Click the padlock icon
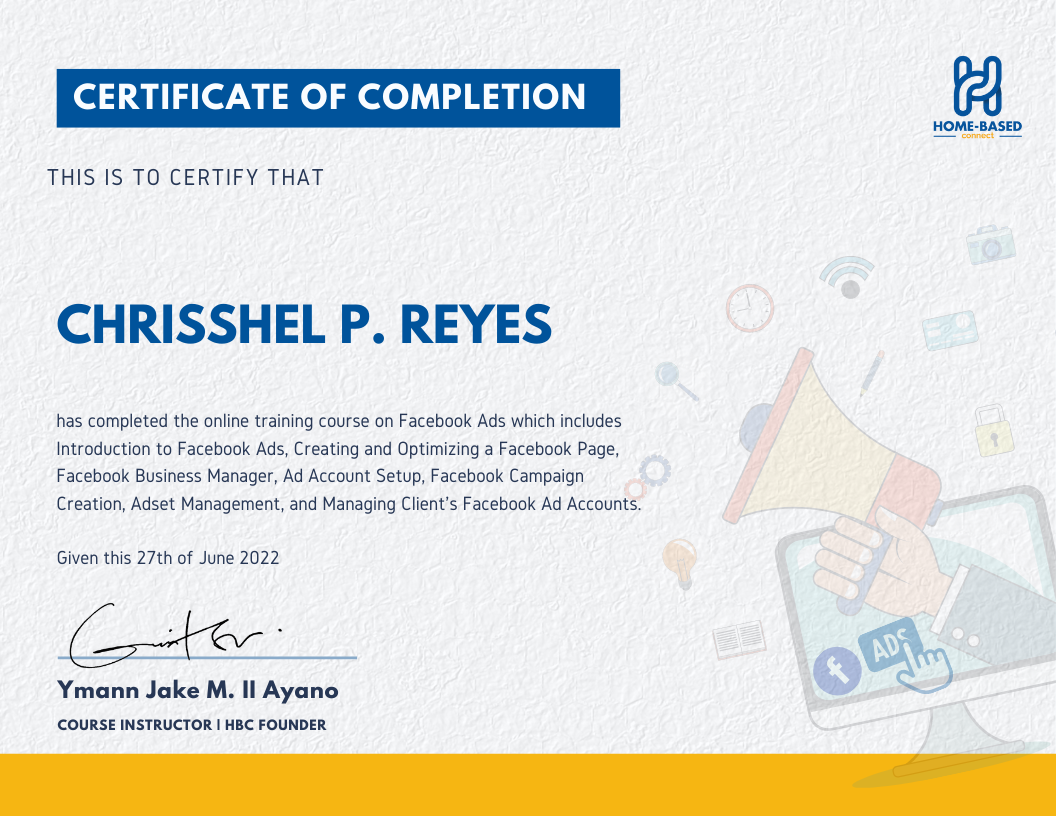The width and height of the screenshot is (1056, 816). coord(994,431)
